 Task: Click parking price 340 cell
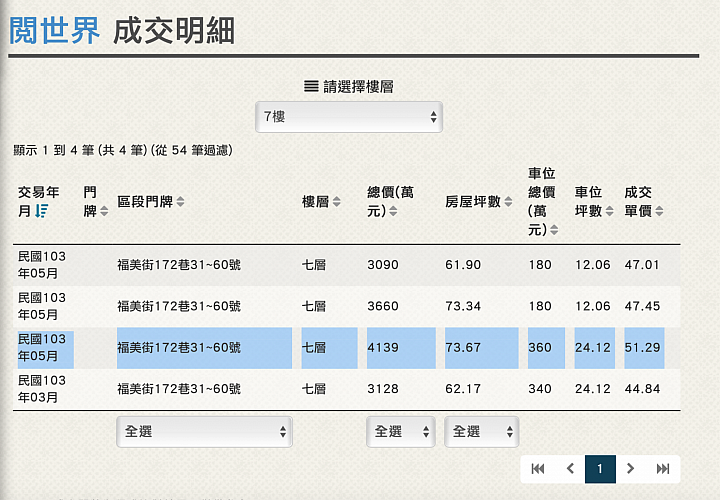tap(540, 389)
